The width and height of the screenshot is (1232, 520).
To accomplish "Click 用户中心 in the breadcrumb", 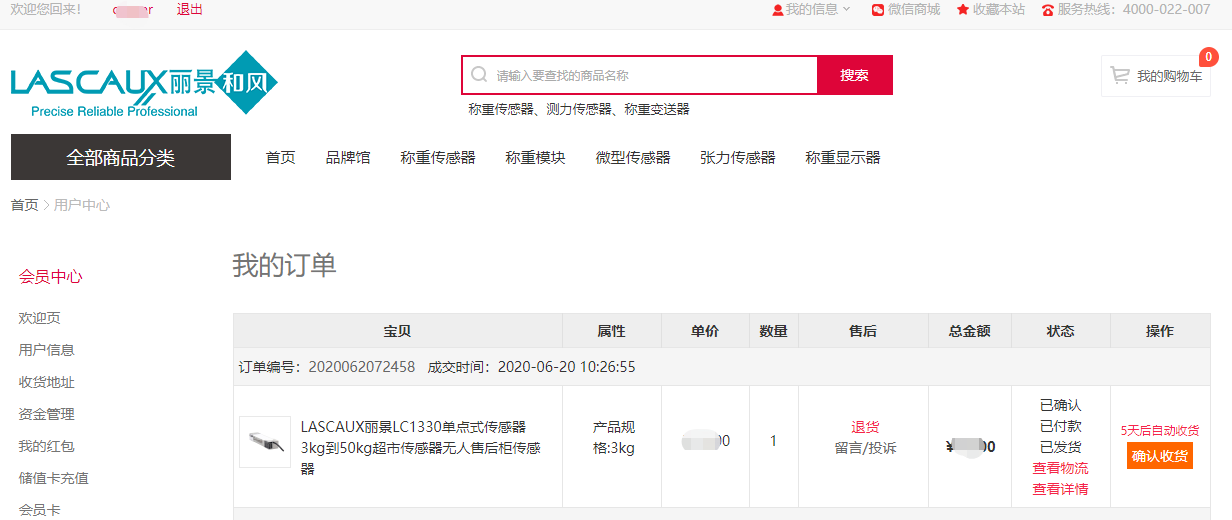I will coord(82,205).
